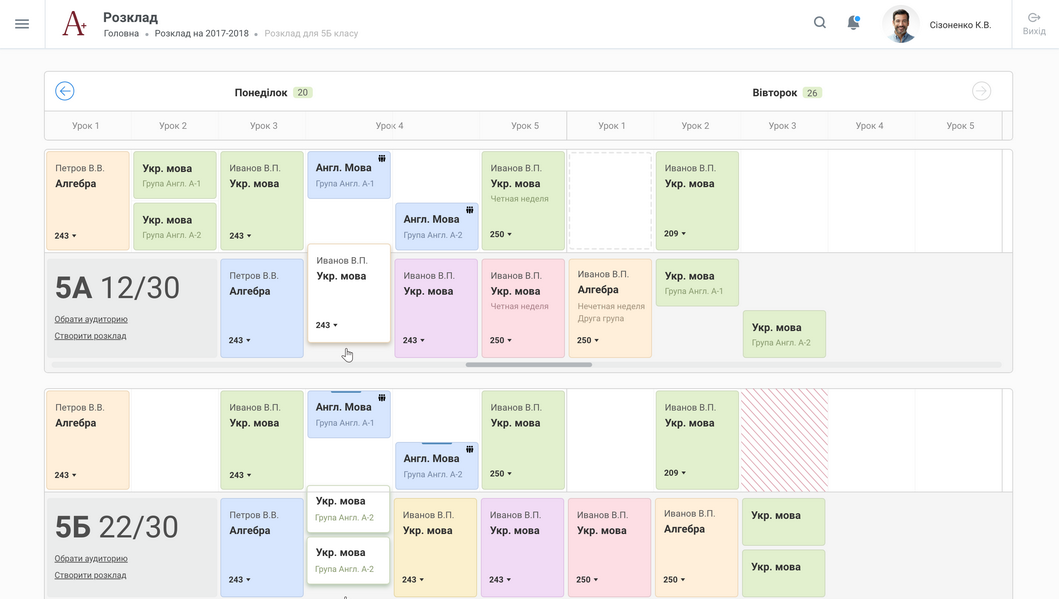Open notifications bell
Screen dimensions: 1059x599
point(853,23)
